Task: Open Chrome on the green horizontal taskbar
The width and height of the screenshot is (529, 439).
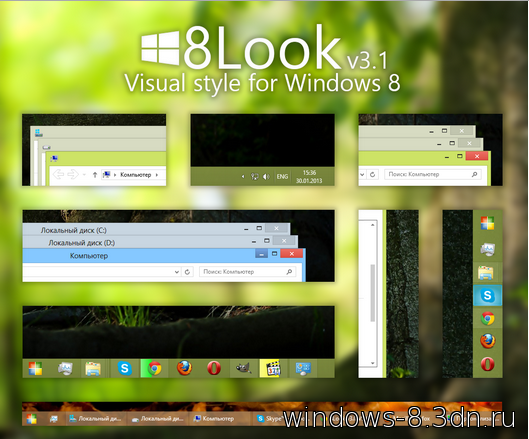Action: (154, 368)
